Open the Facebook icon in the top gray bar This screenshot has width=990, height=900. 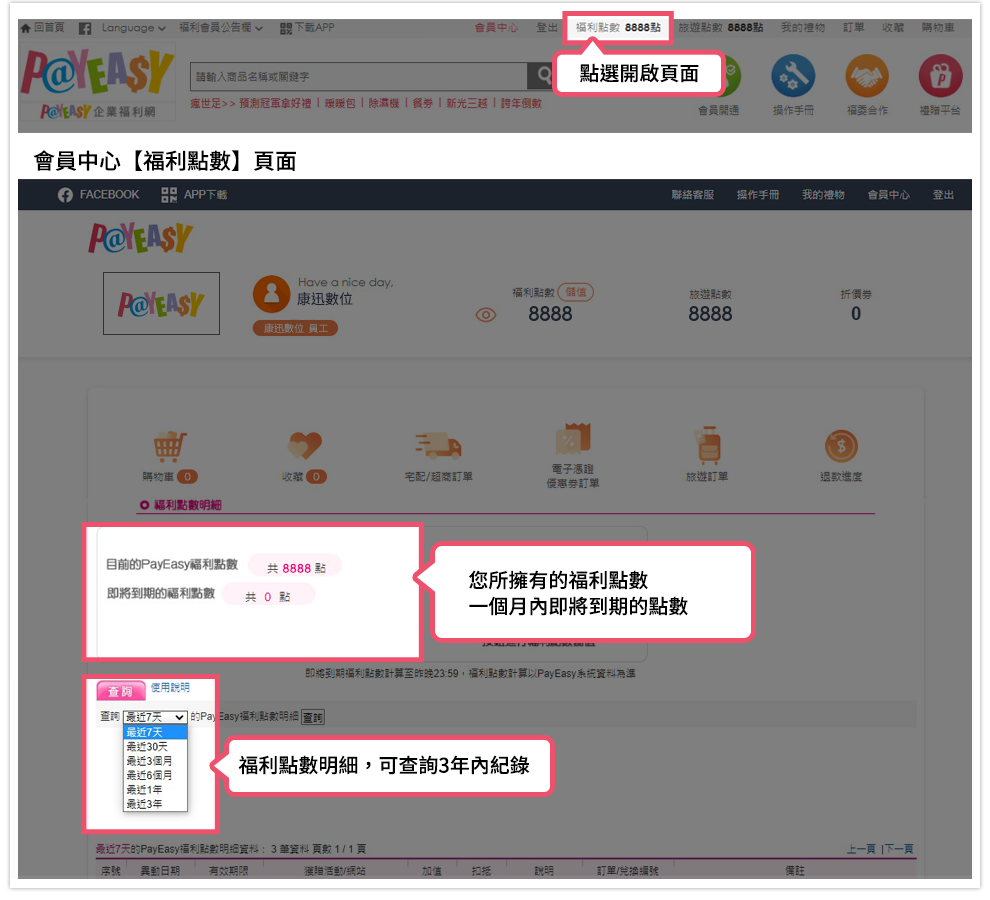click(x=85, y=28)
